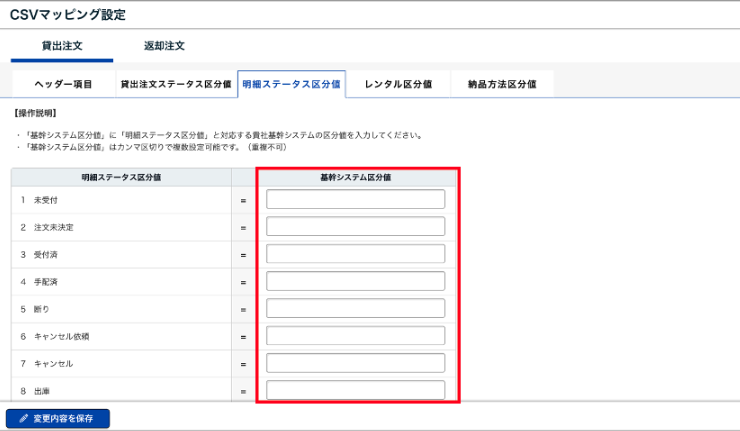Image resolution: width=740 pixels, height=431 pixels.
Task: Switch to the 貸出注文 tab
Action: click(62, 47)
